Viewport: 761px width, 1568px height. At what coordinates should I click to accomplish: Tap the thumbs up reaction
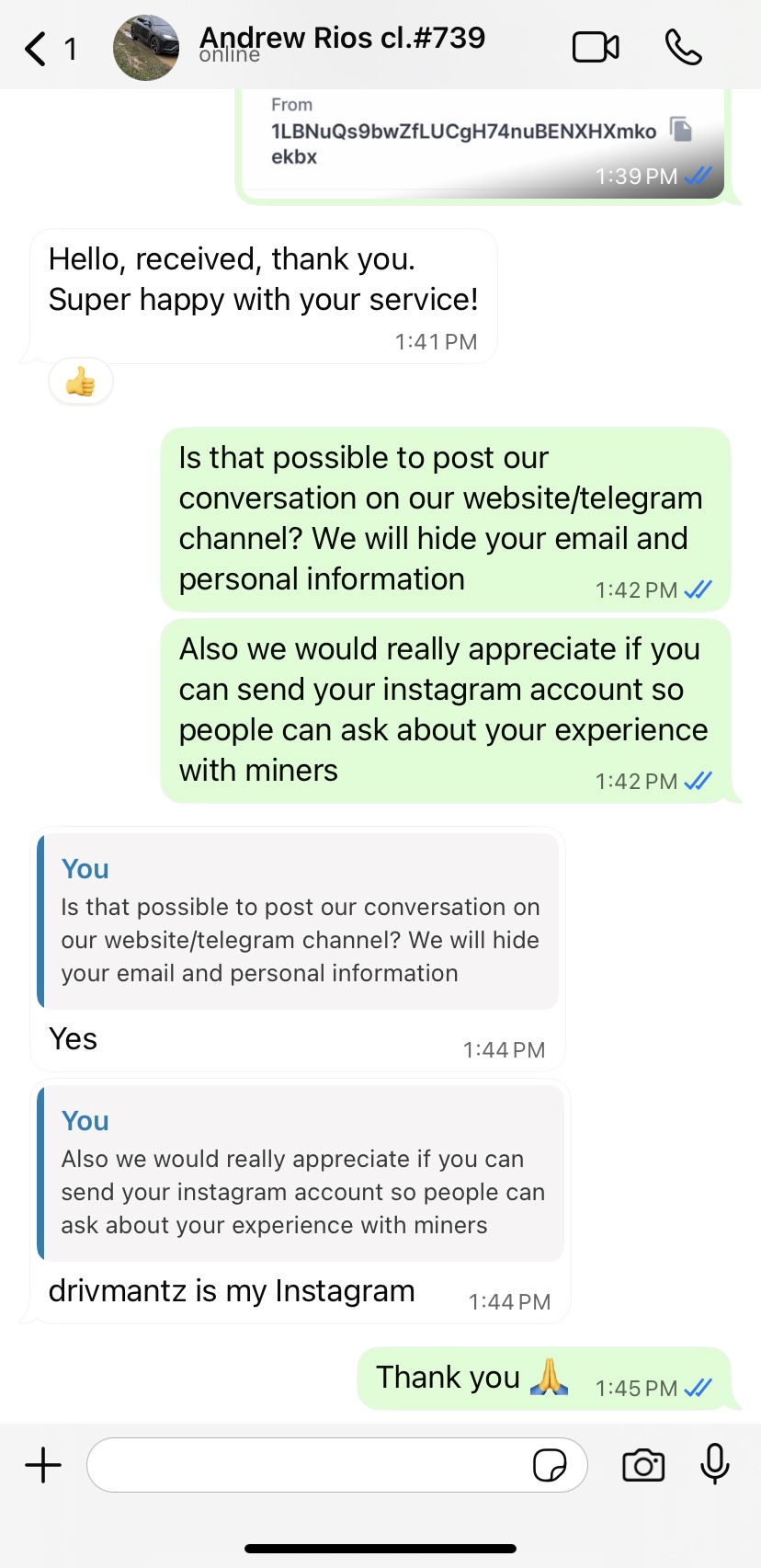[x=81, y=382]
